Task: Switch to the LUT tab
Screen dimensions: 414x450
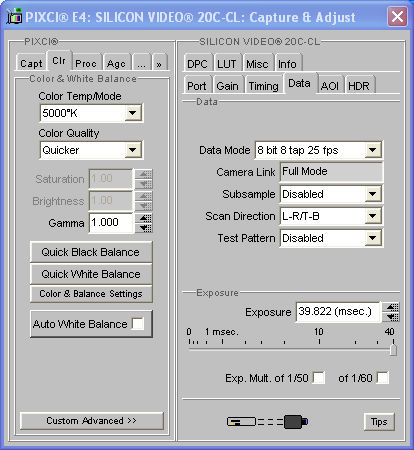Action: [x=227, y=63]
